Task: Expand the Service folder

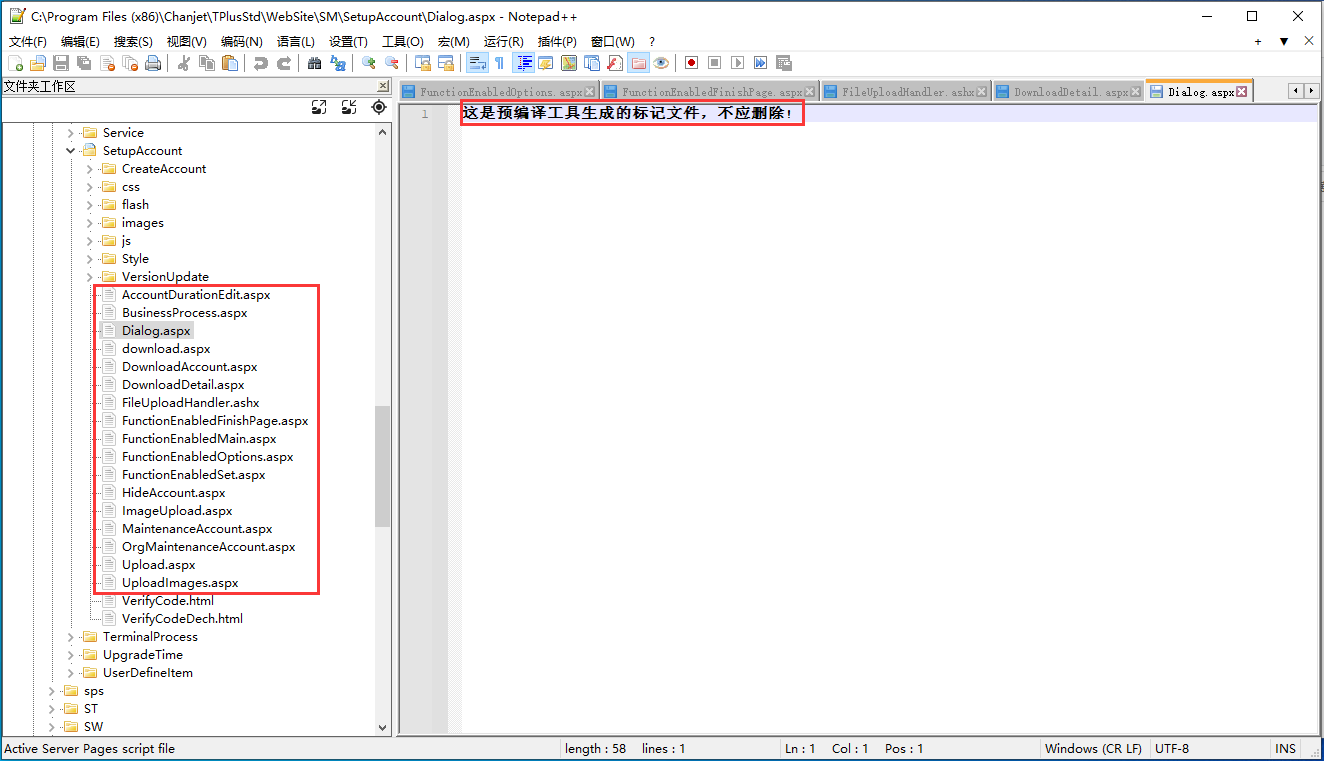Action: tap(70, 133)
